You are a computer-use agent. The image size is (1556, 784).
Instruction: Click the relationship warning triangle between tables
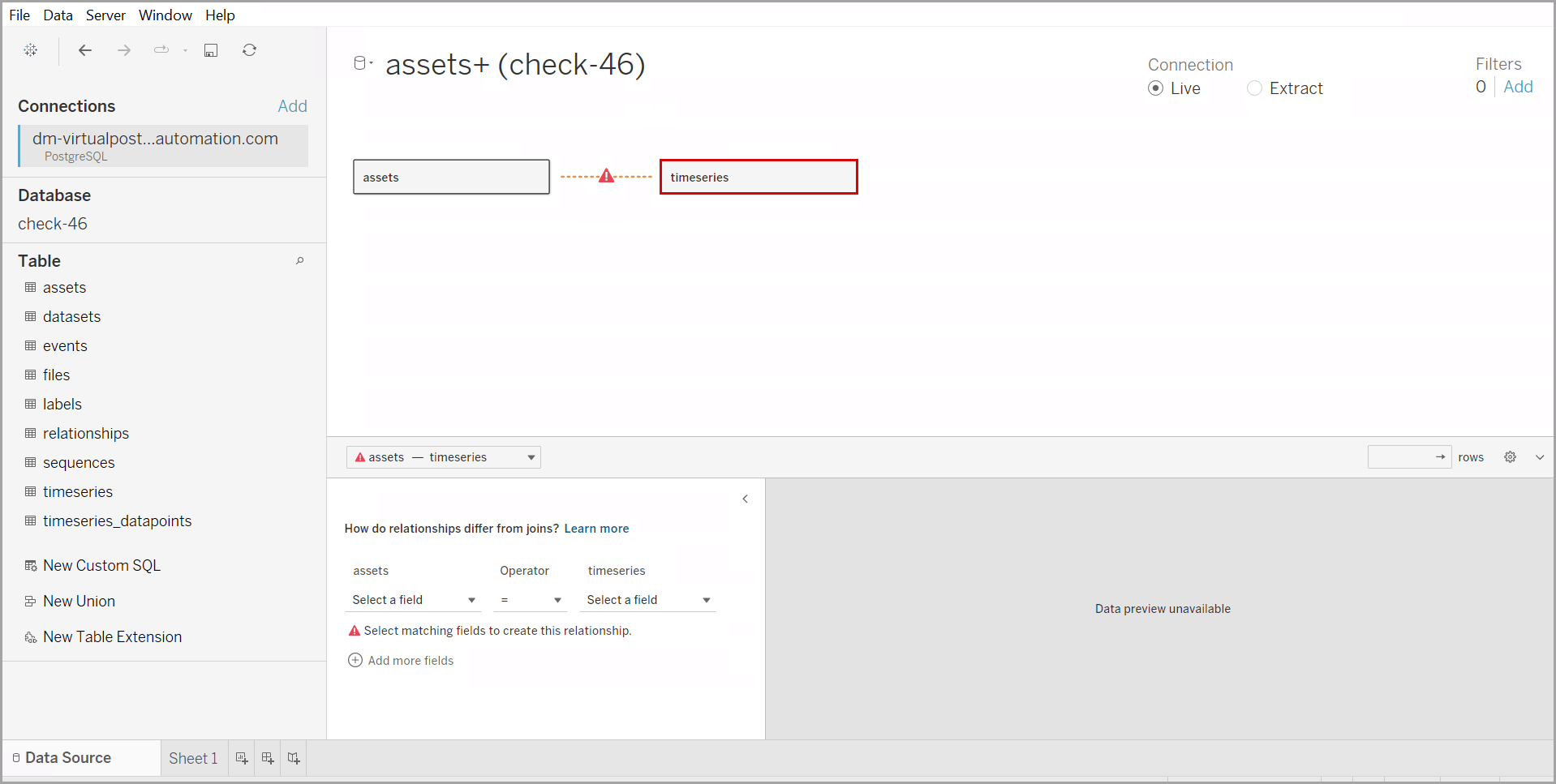(x=606, y=176)
